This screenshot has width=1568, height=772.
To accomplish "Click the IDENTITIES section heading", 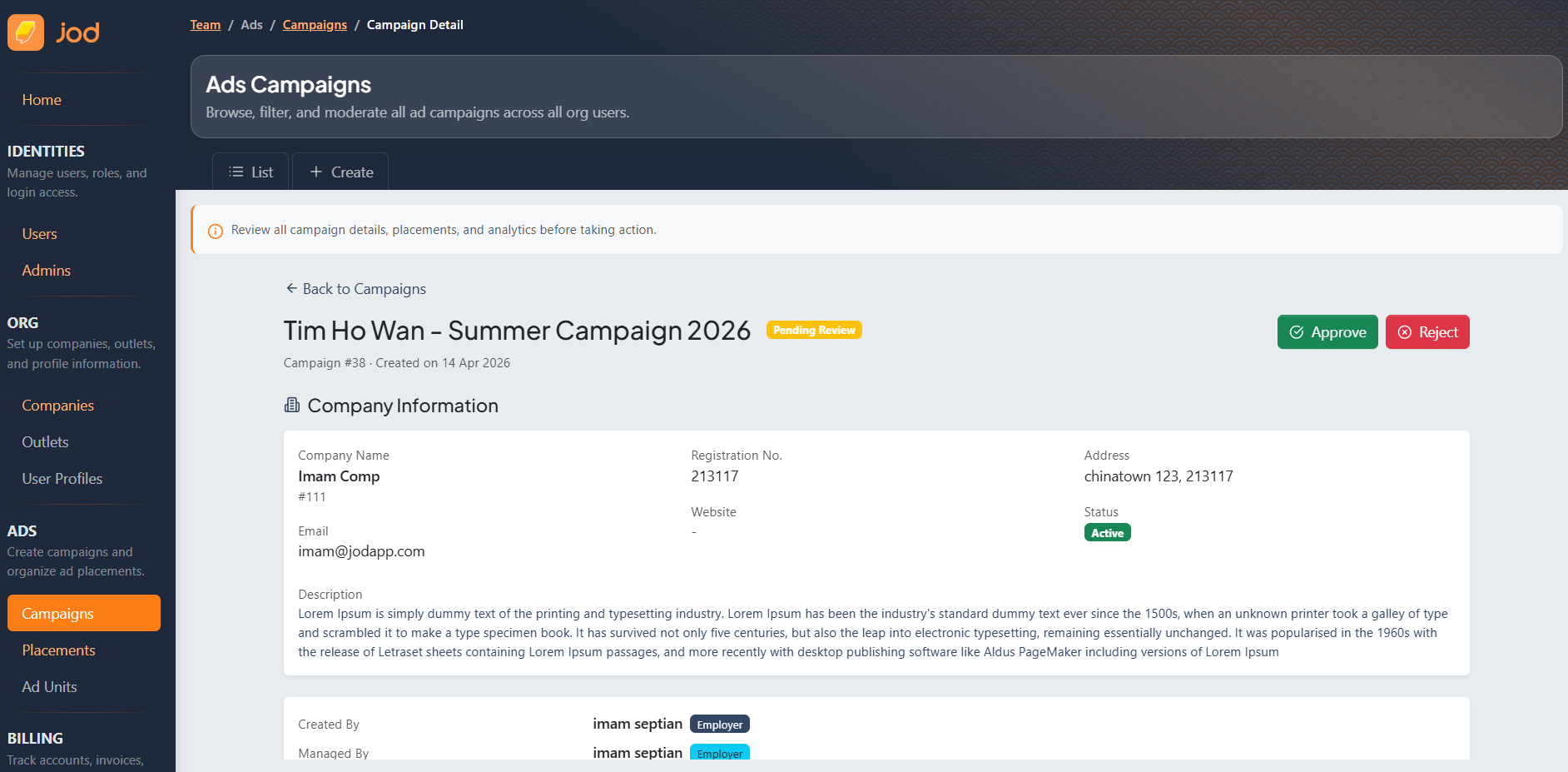I will coord(46,152).
